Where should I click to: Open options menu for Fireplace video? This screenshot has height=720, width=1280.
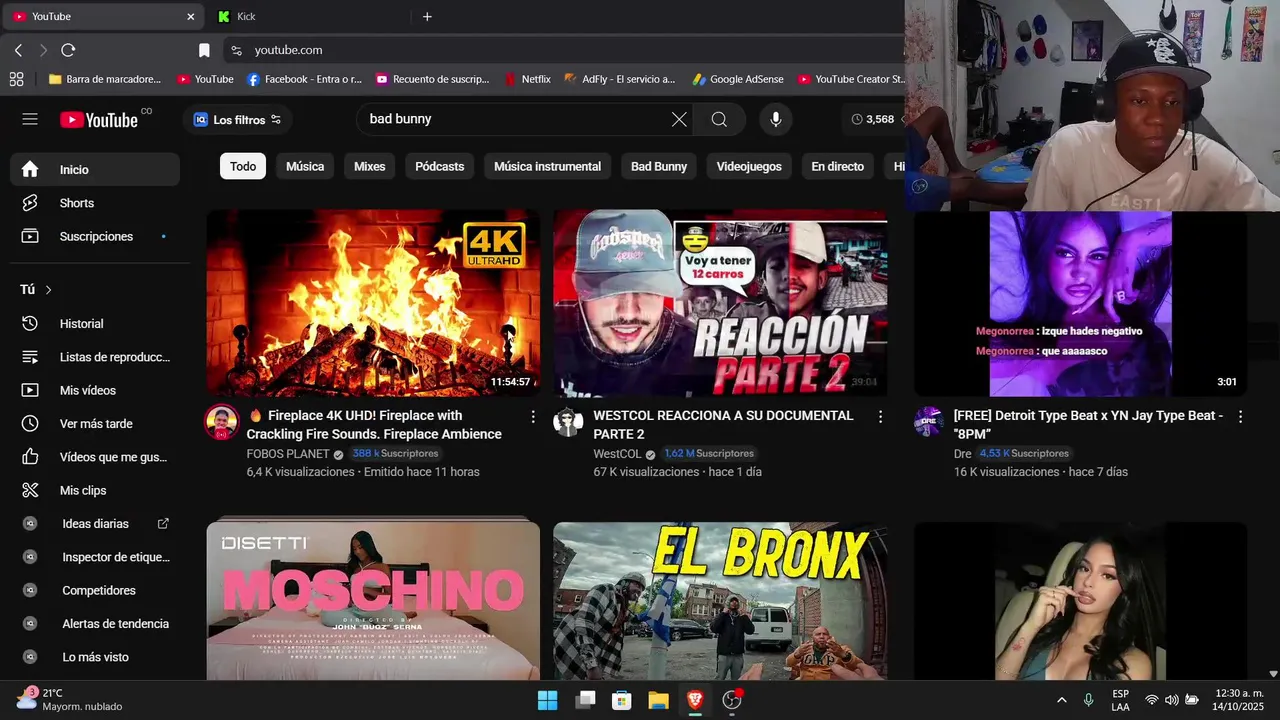click(x=533, y=416)
